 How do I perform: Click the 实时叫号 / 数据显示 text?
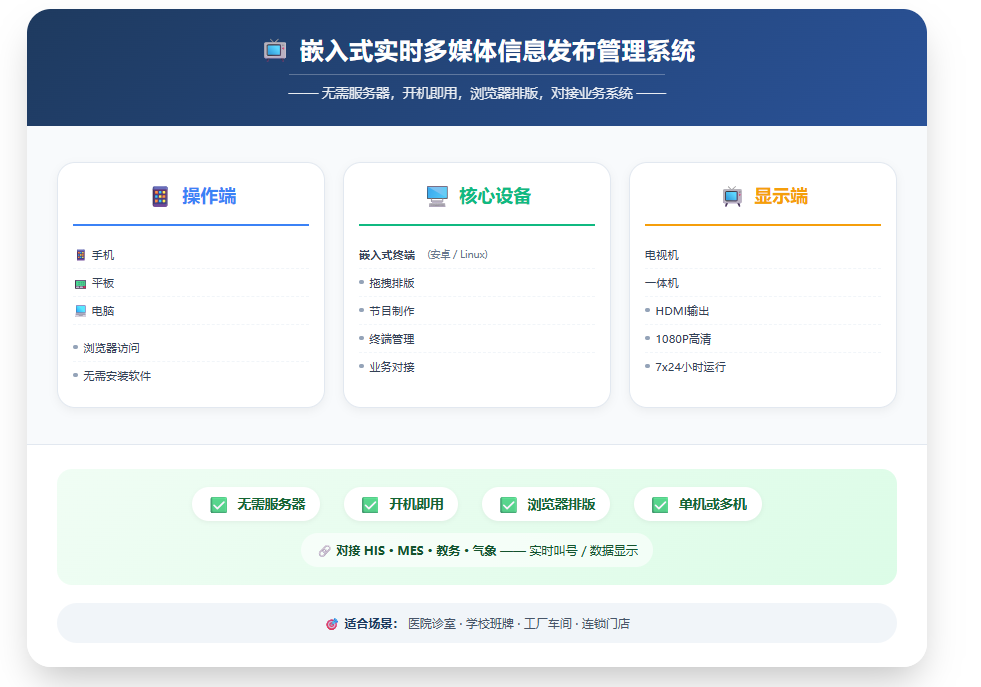[584, 551]
